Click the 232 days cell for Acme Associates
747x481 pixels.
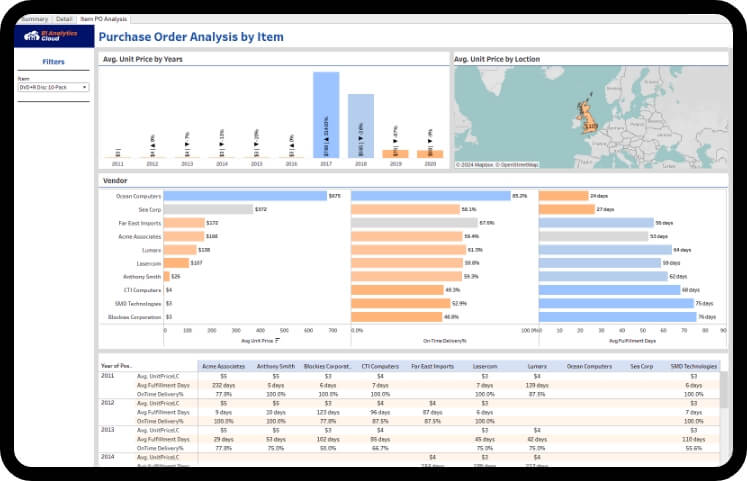click(223, 385)
